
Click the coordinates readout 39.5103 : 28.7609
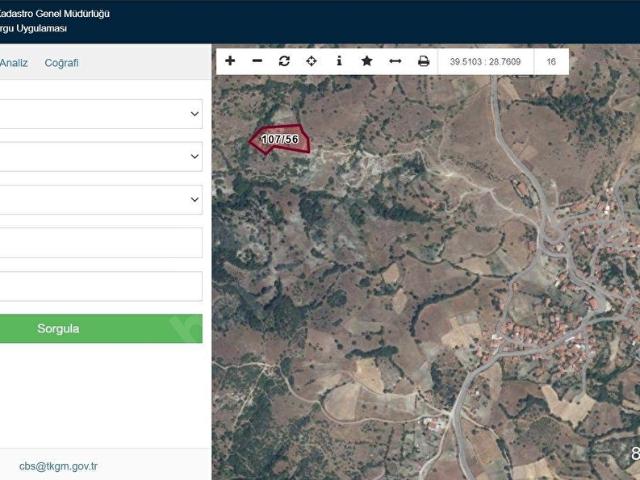point(485,62)
